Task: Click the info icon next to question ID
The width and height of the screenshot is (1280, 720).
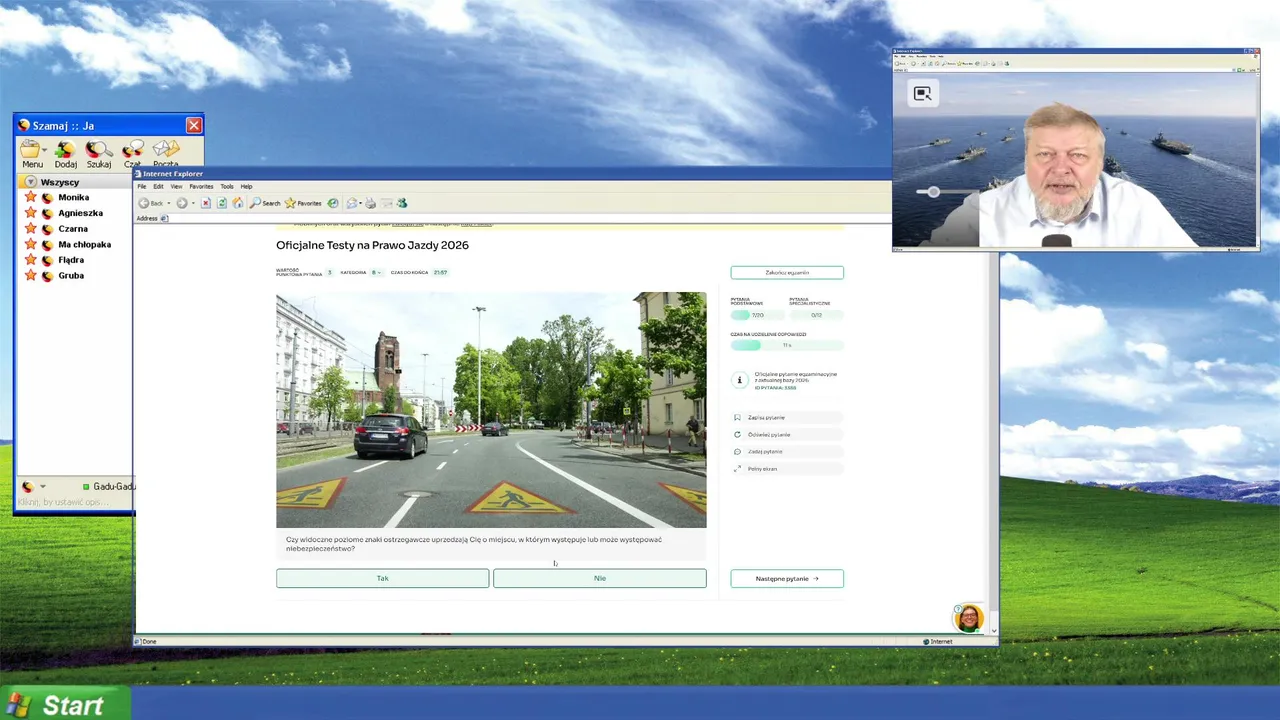Action: [739, 380]
